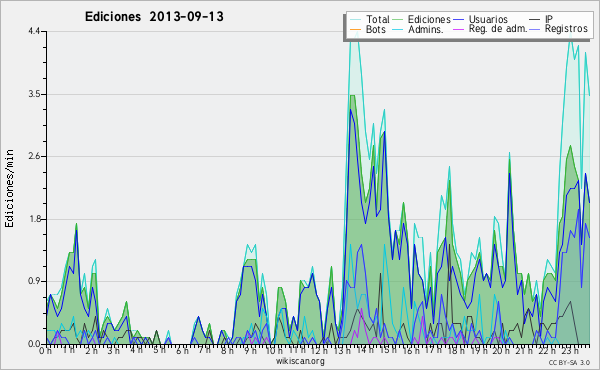Click the y-axis value 3.5
This screenshot has height=370, width=600.
coord(34,94)
